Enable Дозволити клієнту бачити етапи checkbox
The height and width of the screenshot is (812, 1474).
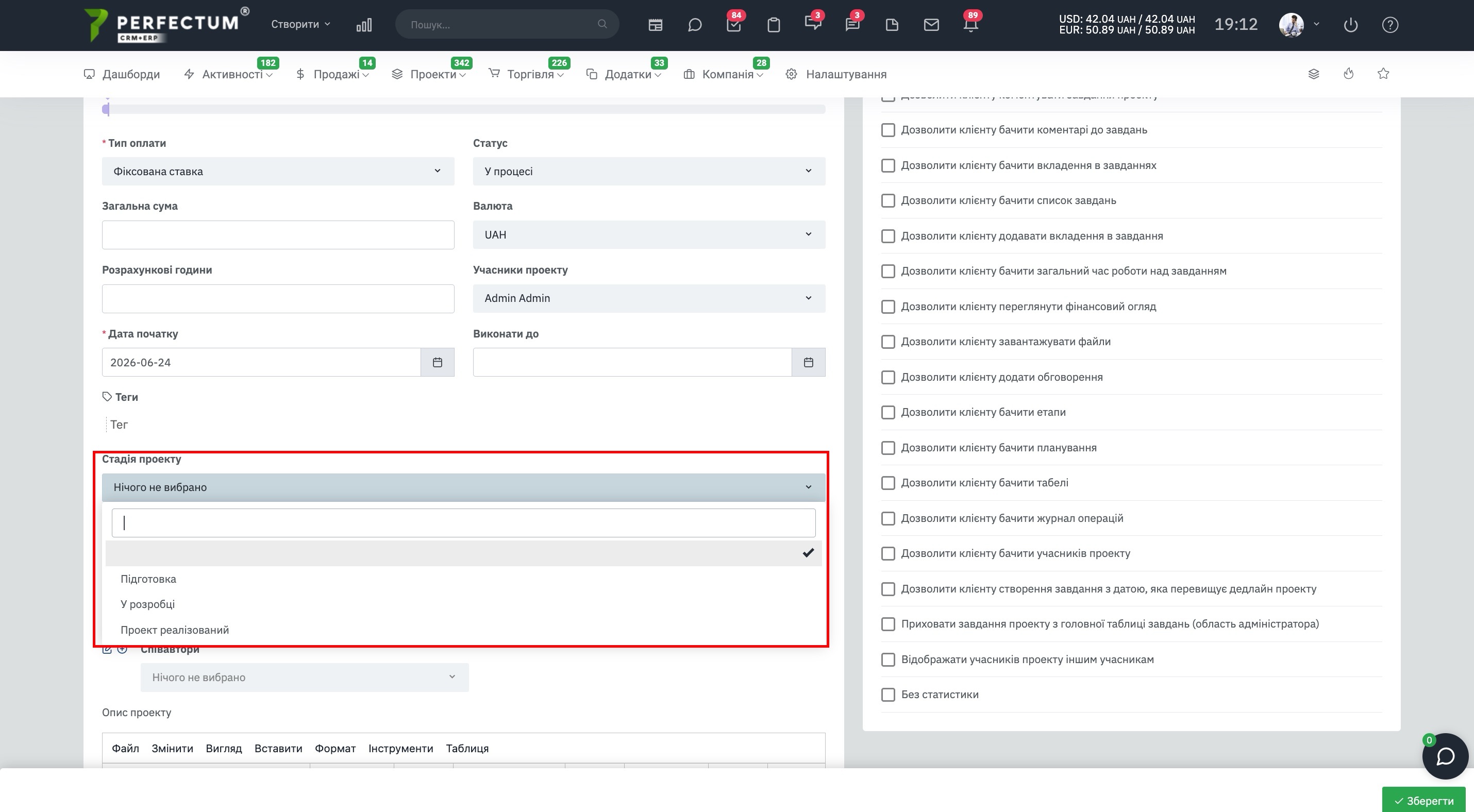(888, 412)
